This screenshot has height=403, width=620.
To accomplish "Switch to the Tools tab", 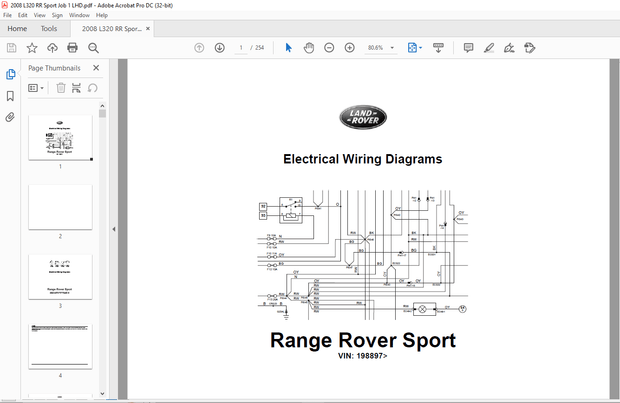I will pos(49,28).
